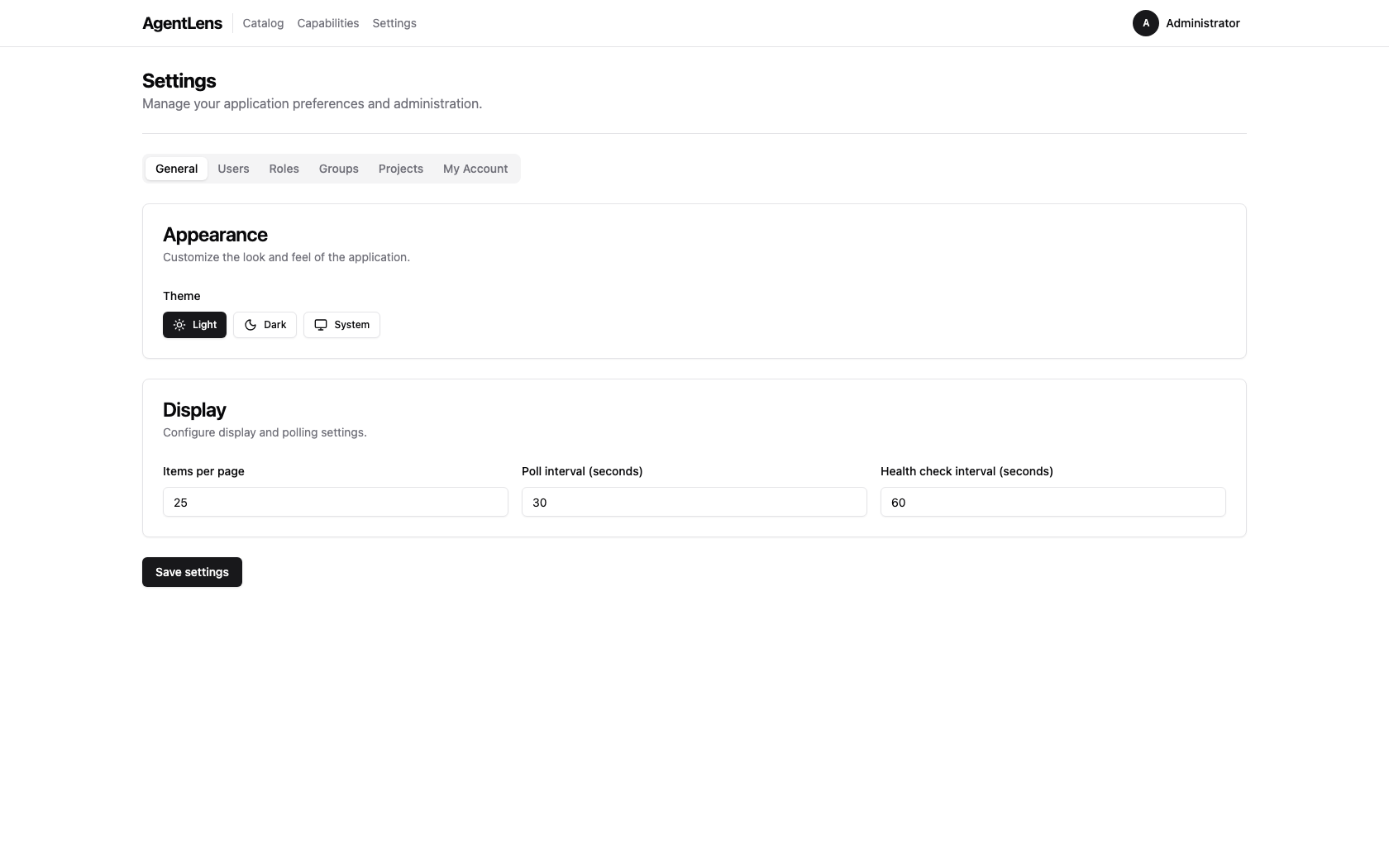Switch to the Users tab
Viewport: 1389px width, 868px height.
[232, 169]
